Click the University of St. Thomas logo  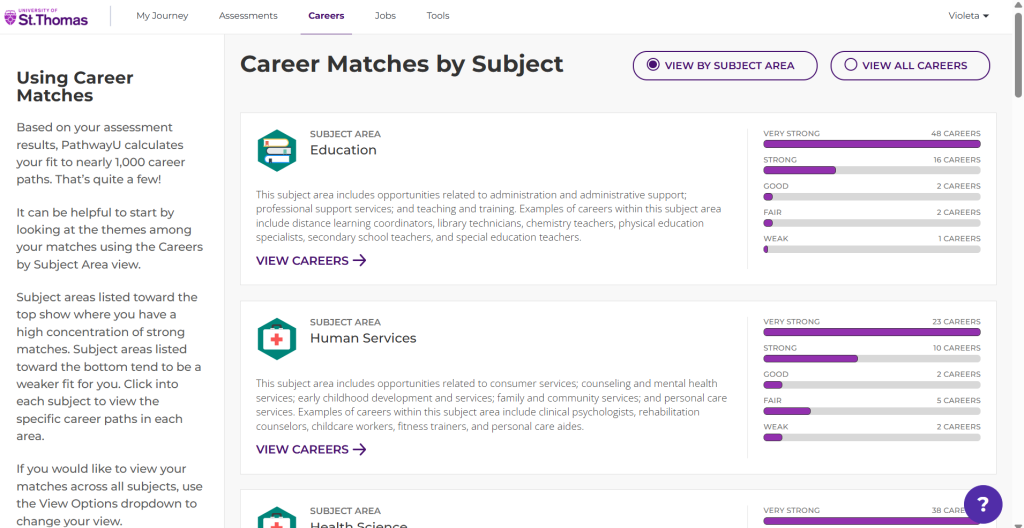pos(46,16)
